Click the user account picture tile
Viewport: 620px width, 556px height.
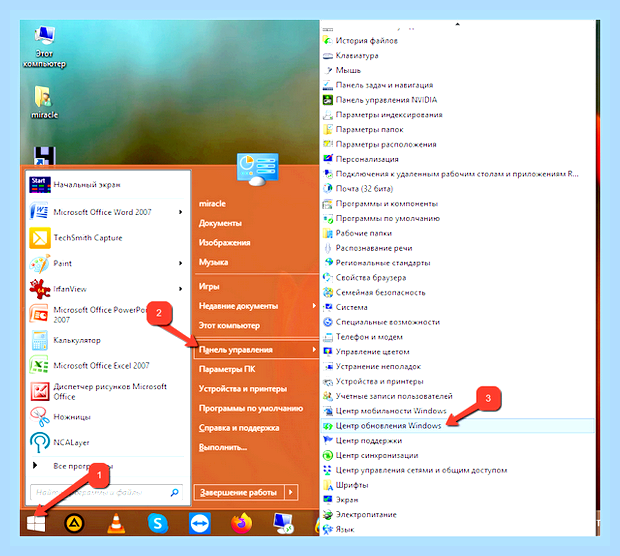tap(257, 169)
